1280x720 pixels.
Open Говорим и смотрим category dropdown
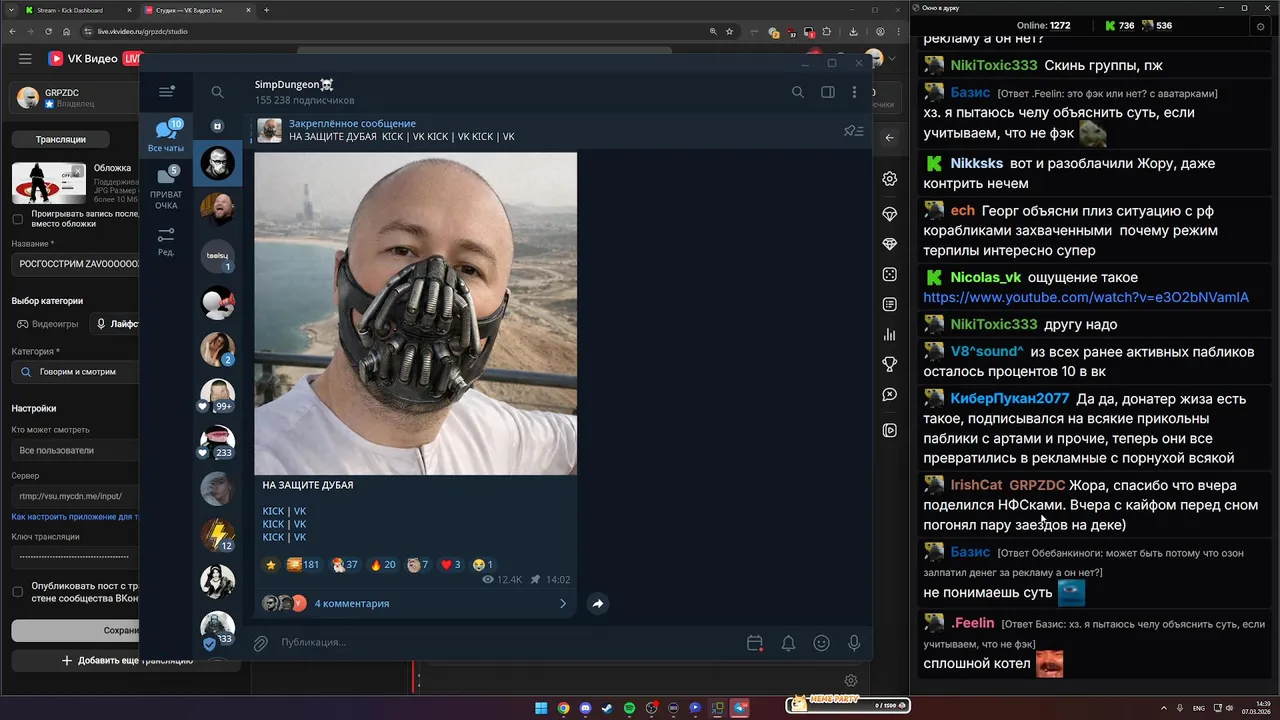76,371
